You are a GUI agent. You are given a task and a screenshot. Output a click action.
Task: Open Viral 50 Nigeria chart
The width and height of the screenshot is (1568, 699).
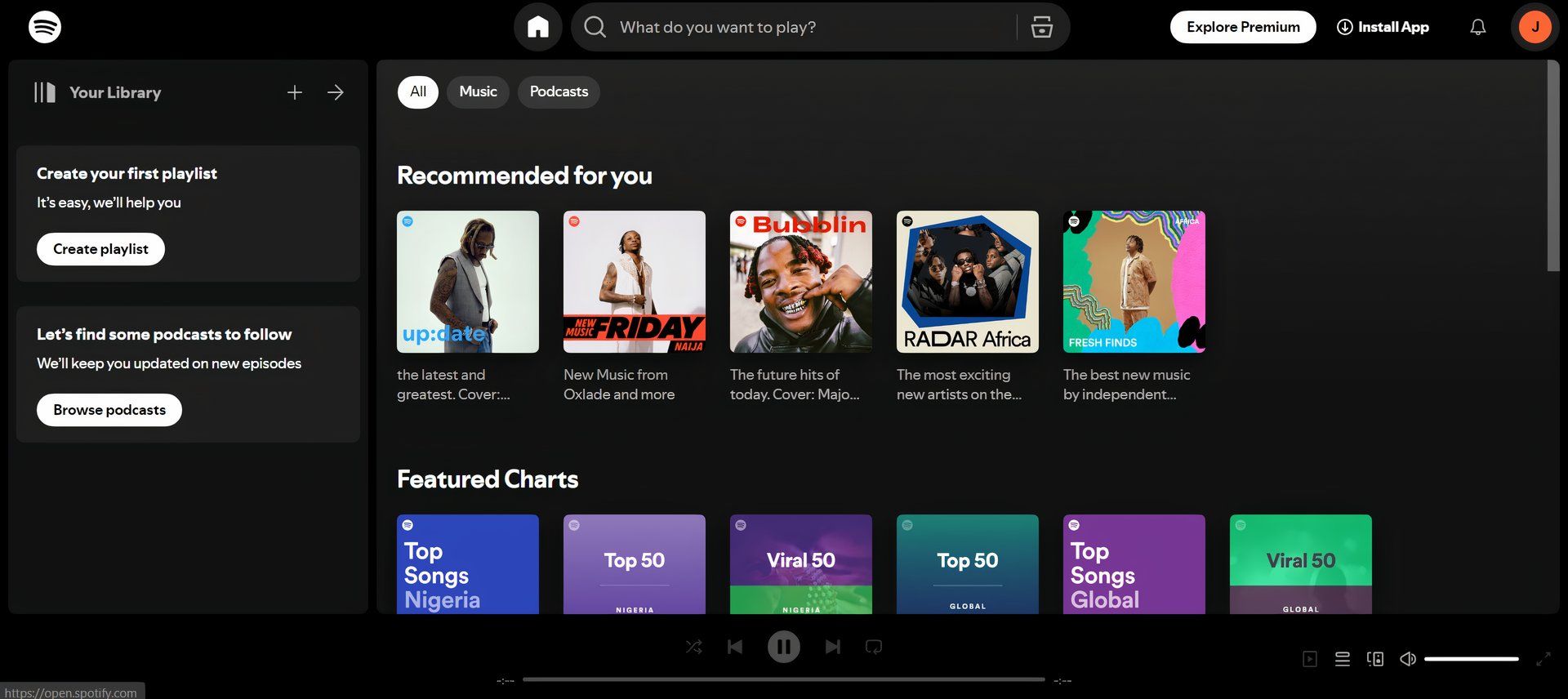click(801, 564)
